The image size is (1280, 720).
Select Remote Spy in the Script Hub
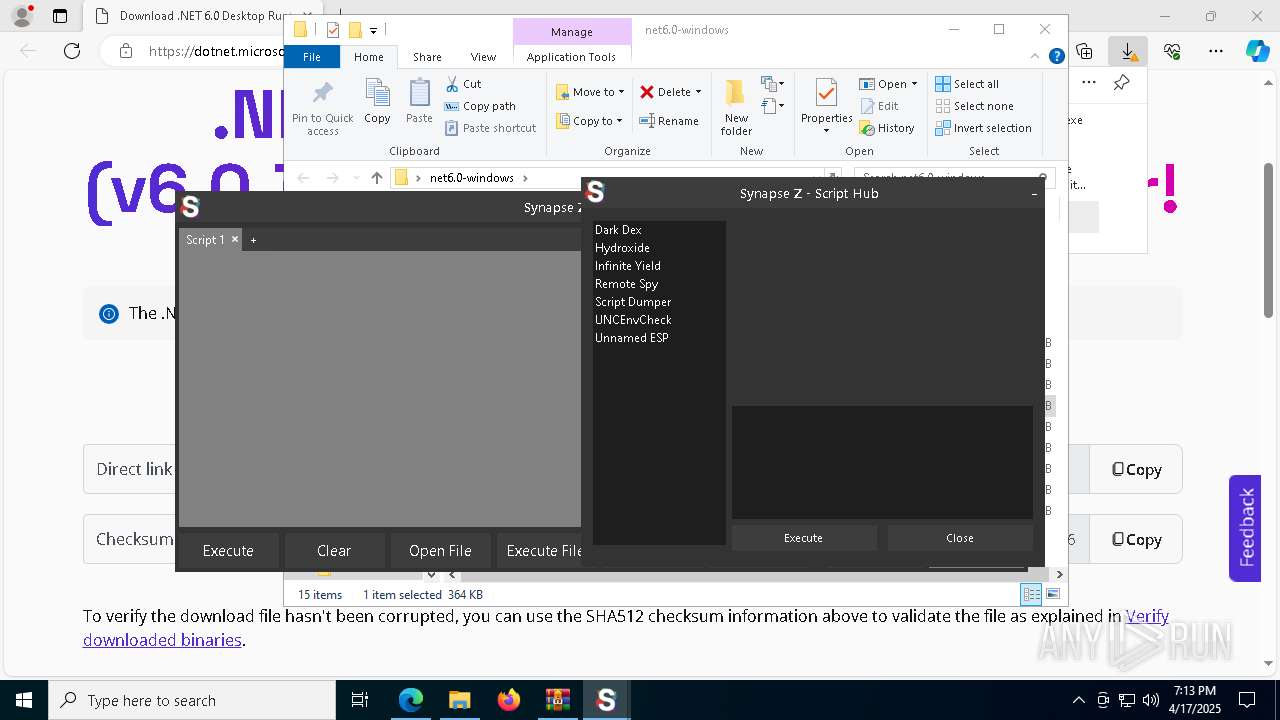pyautogui.click(x=626, y=284)
